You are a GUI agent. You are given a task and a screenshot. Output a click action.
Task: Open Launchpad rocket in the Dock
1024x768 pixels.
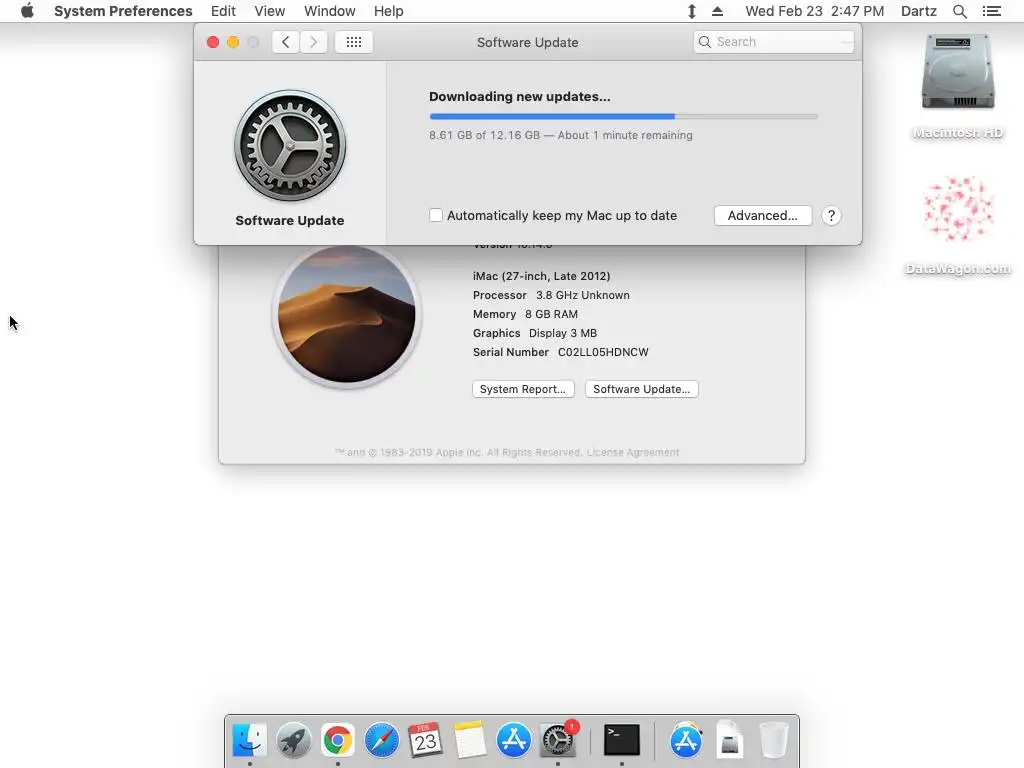(x=293, y=740)
